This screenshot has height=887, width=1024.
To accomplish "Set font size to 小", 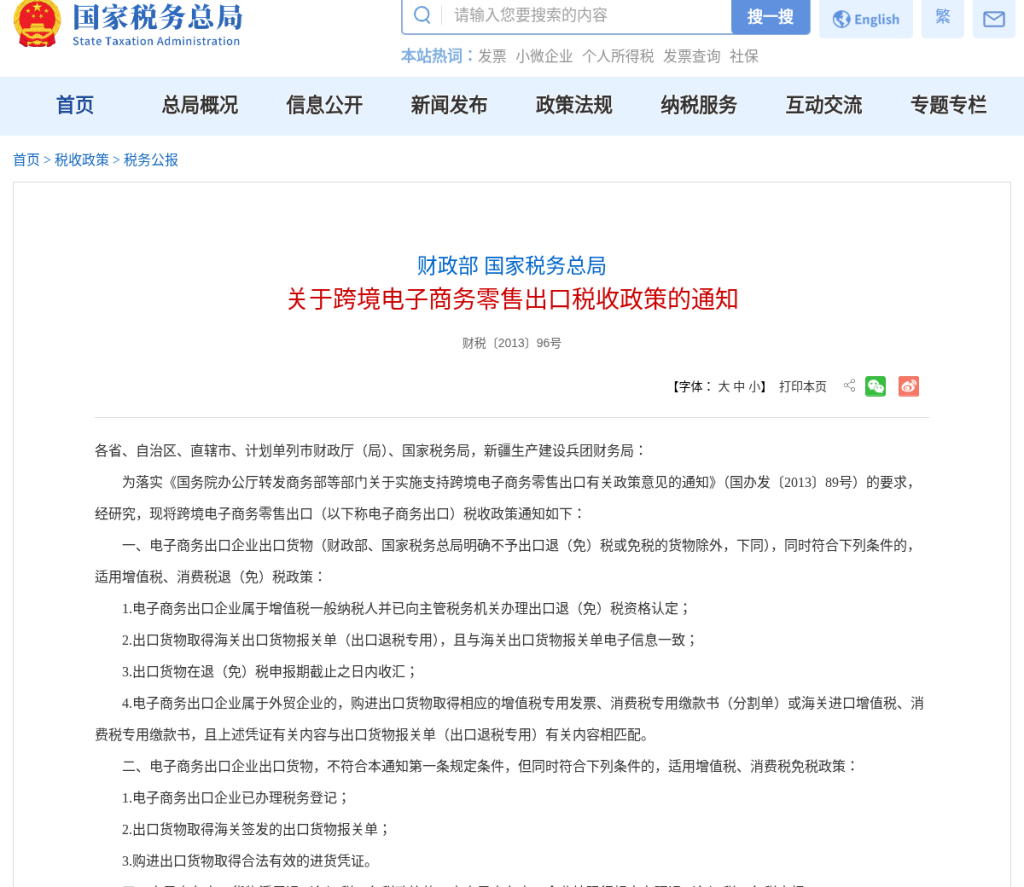I will coord(754,387).
